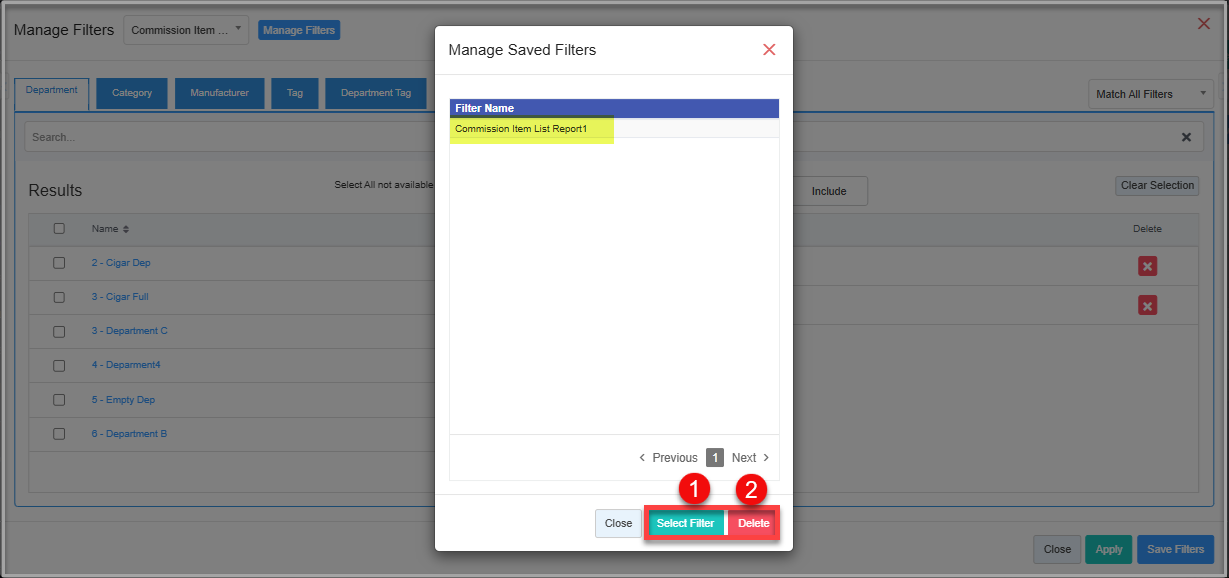Switch to the Manufacturer tab
The height and width of the screenshot is (578, 1229).
click(219, 93)
